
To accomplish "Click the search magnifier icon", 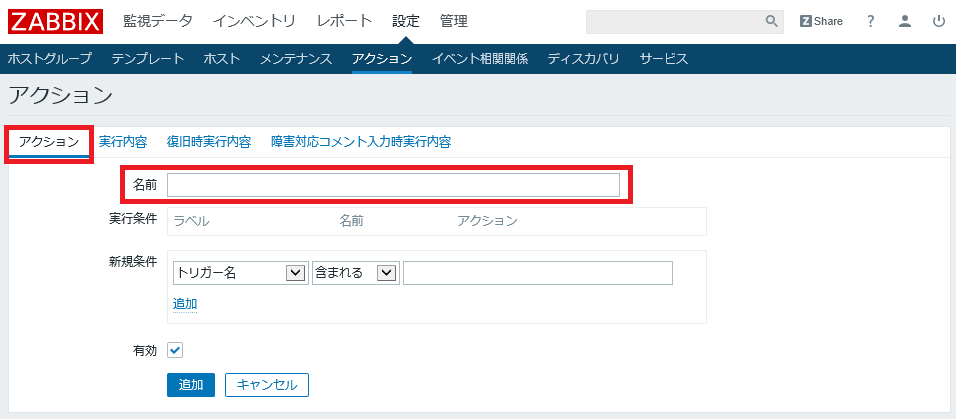I will pos(772,21).
